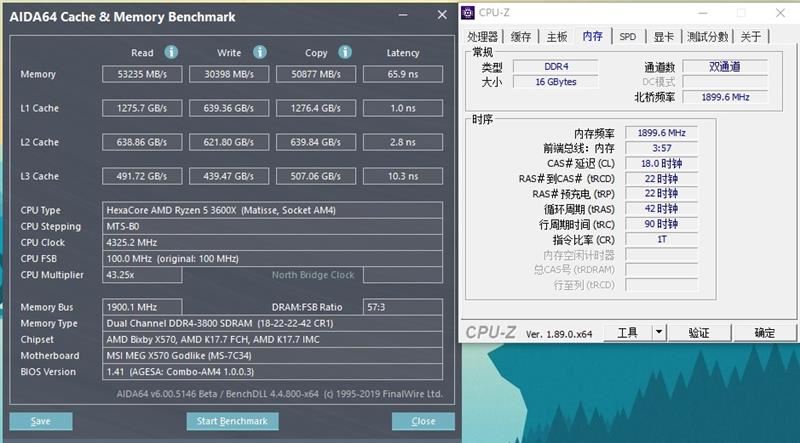Click CPU Multiplier field 43.25x

(142, 275)
